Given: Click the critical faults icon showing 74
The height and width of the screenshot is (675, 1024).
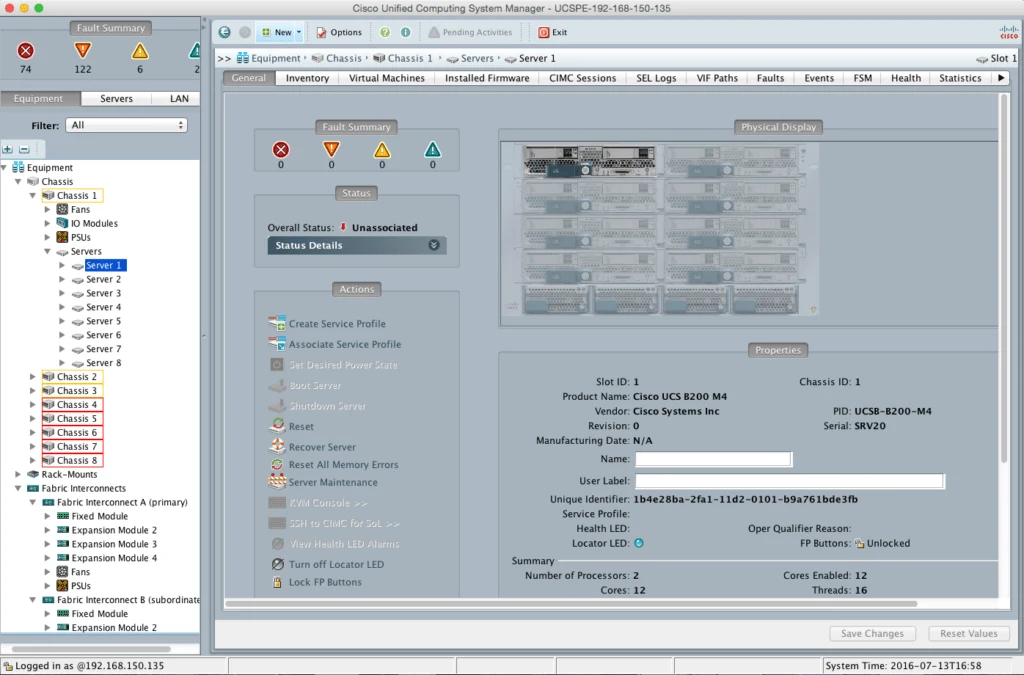Looking at the screenshot, I should click(25, 51).
